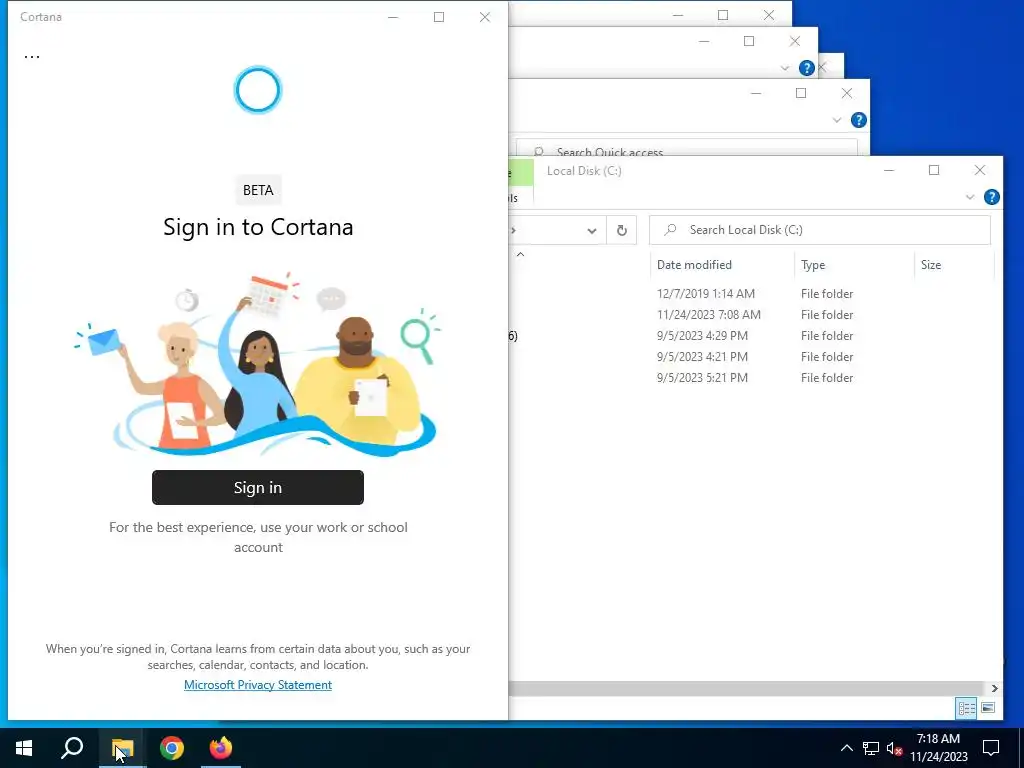Launch Google Chrome from taskbar
The height and width of the screenshot is (768, 1024).
tap(172, 748)
